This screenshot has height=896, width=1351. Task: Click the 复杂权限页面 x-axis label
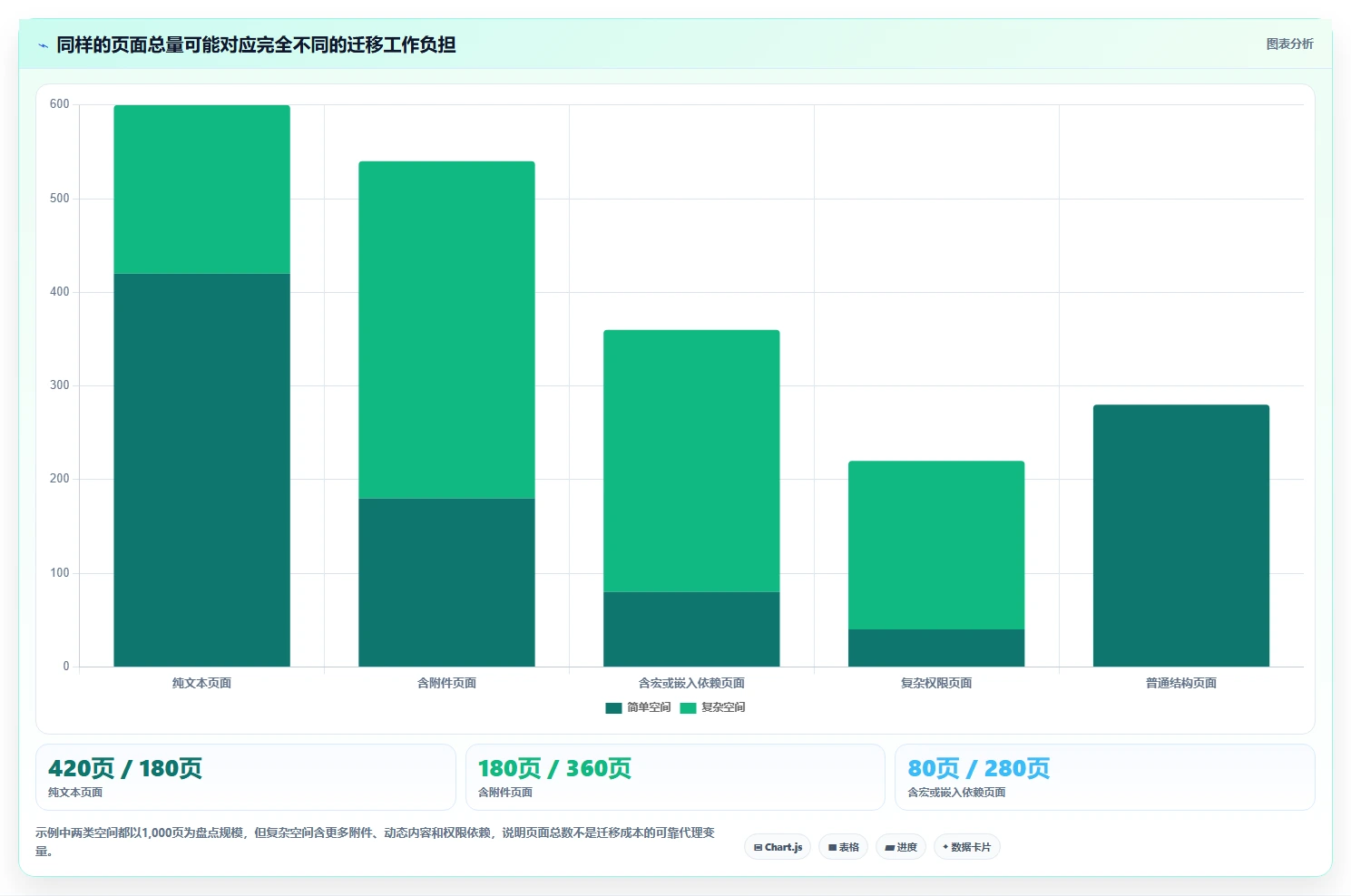(x=936, y=683)
